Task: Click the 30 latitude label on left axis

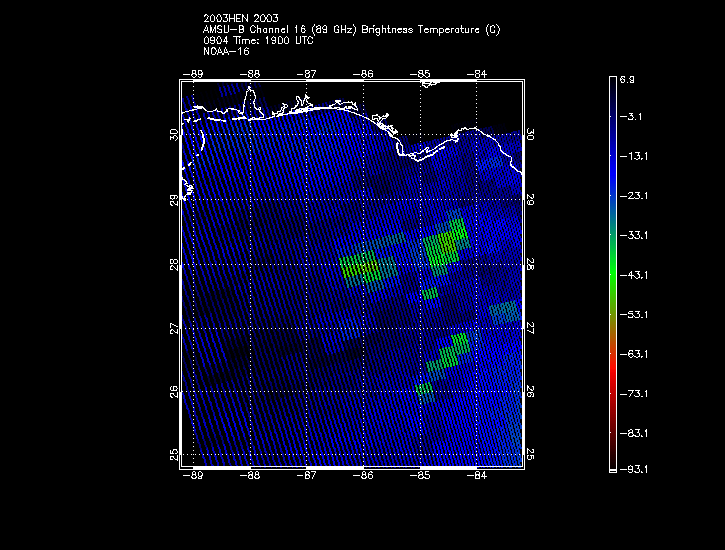Action: pyautogui.click(x=174, y=134)
